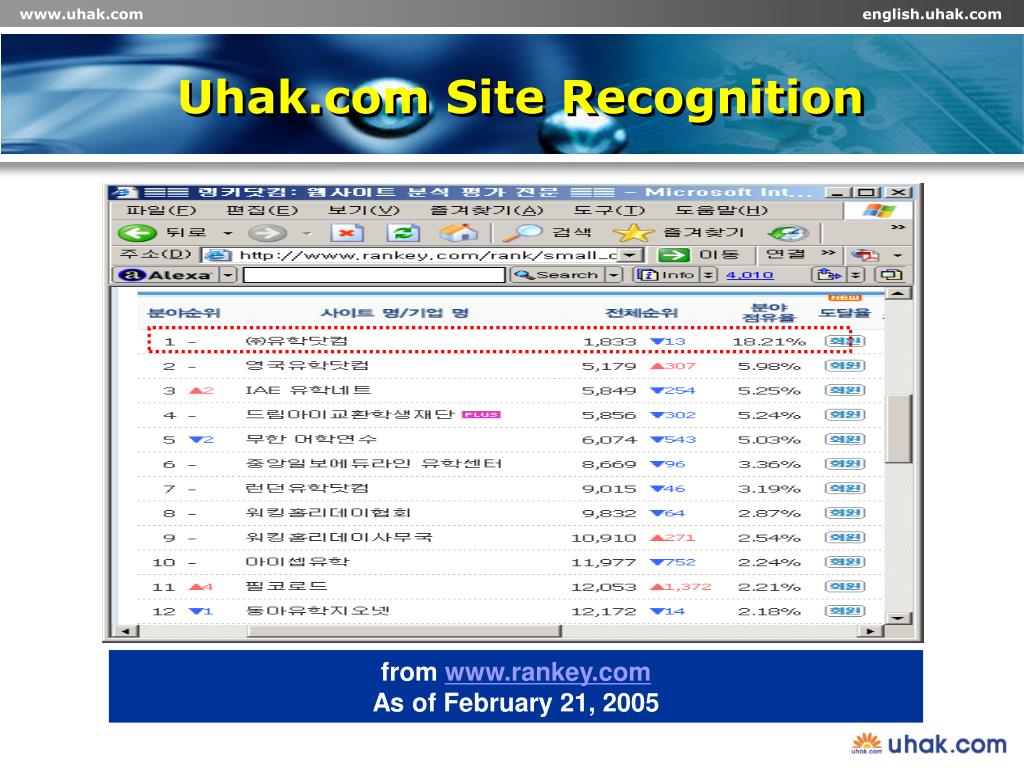Open dropdown beside the red toolbar icon
The image size is (1024, 768).
tap(898, 255)
